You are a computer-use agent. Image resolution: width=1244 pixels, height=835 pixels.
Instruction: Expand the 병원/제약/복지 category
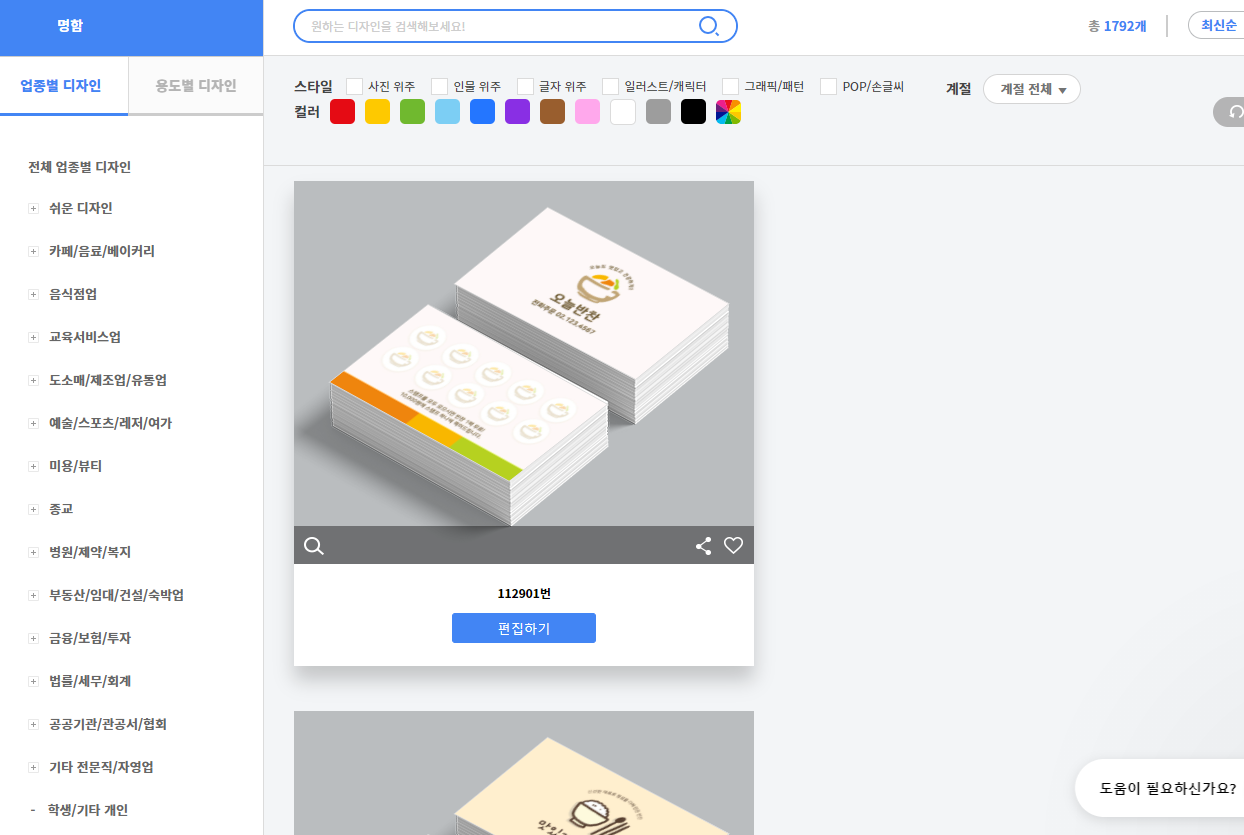(33, 552)
